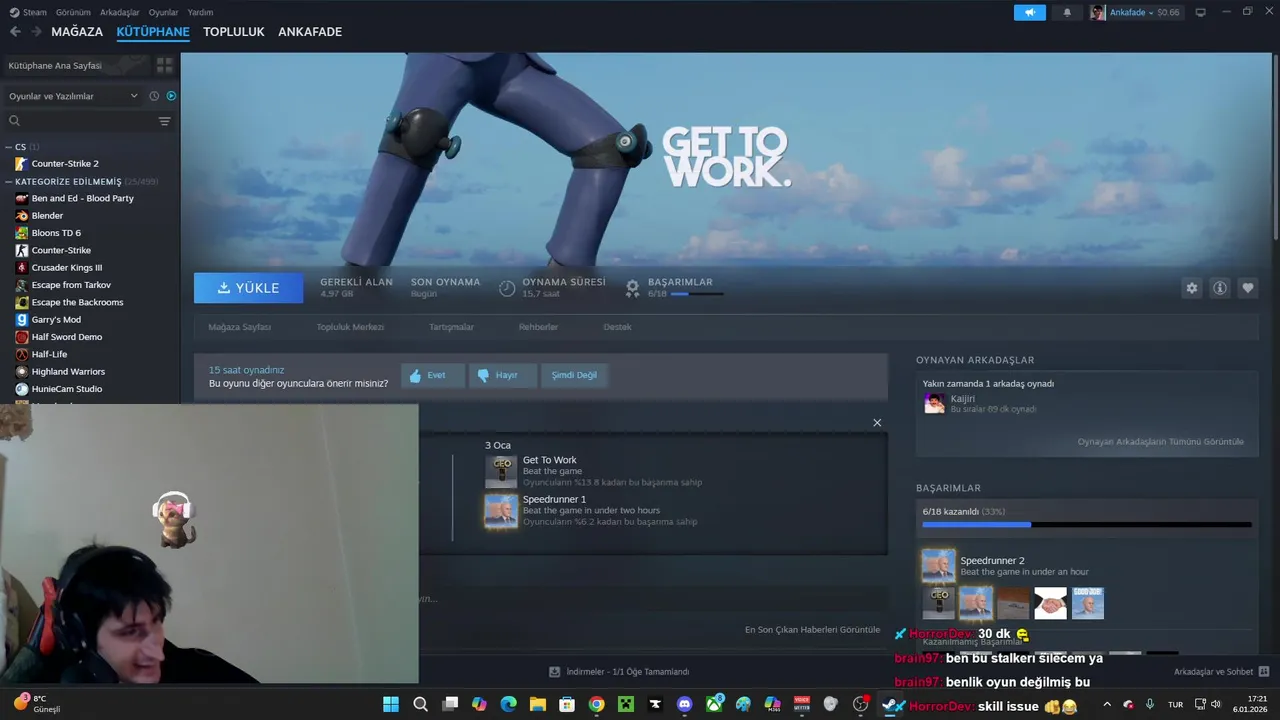Click the achievements progress bar
1280x720 pixels.
1087,524
